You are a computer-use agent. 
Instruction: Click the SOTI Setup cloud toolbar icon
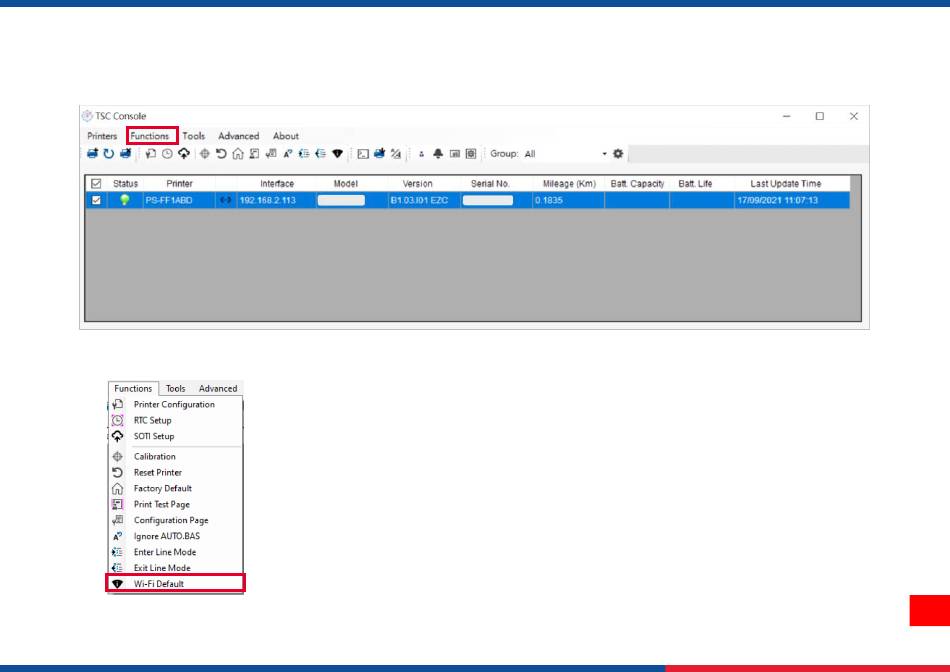184,154
